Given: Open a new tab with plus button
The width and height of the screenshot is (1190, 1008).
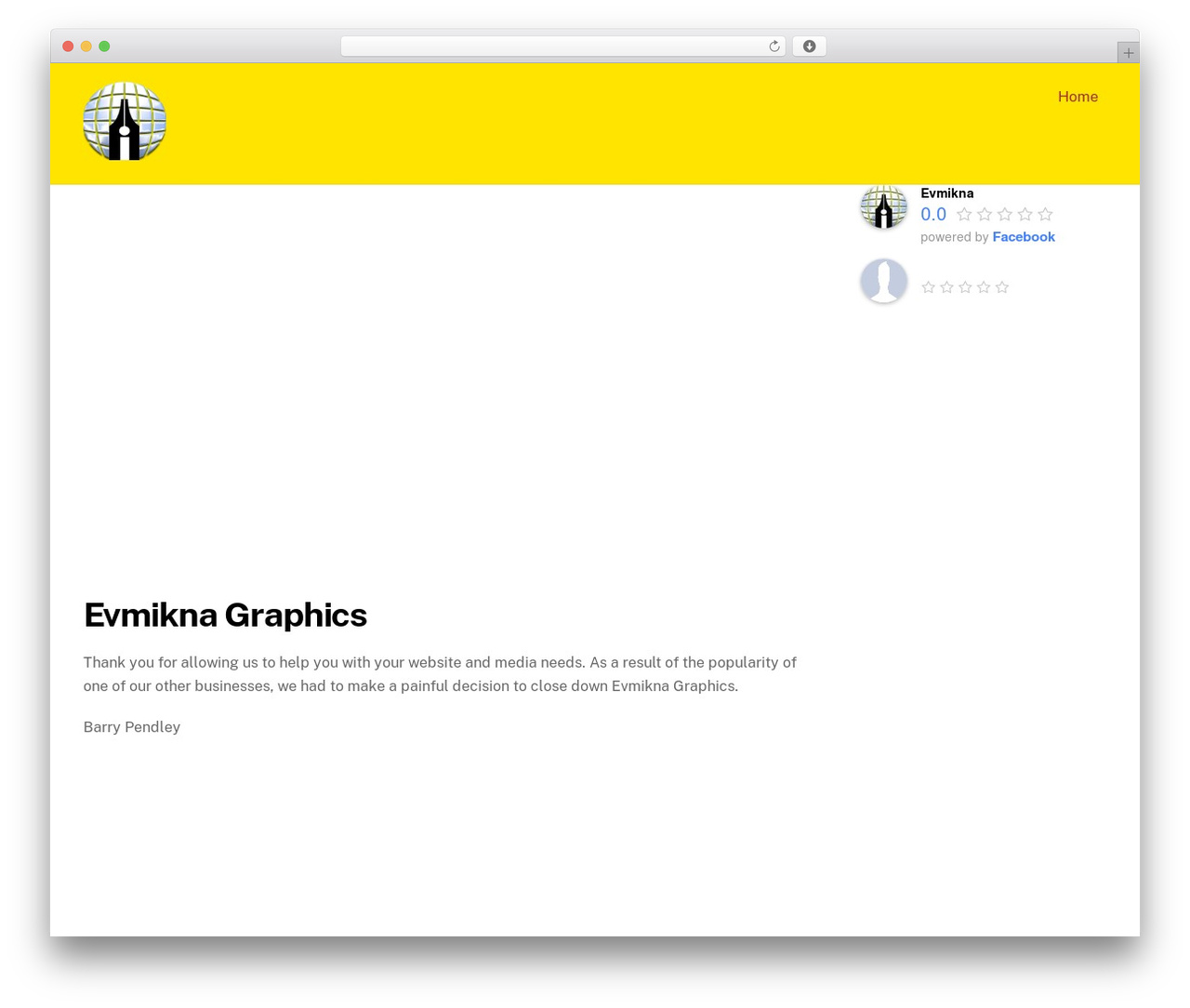Looking at the screenshot, I should pyautogui.click(x=1128, y=53).
